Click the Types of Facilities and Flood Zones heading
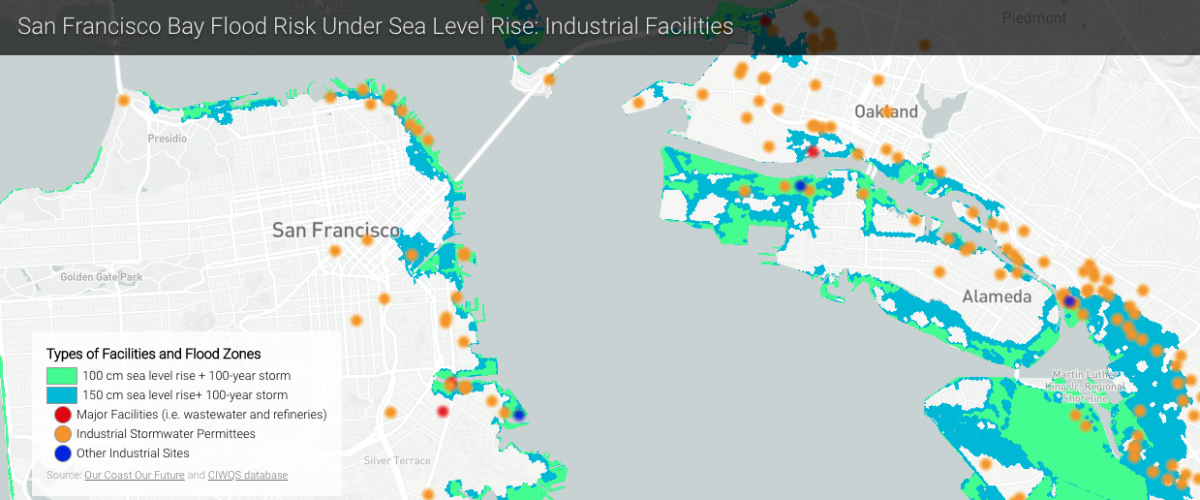This screenshot has height=500, width=1200. [x=153, y=354]
